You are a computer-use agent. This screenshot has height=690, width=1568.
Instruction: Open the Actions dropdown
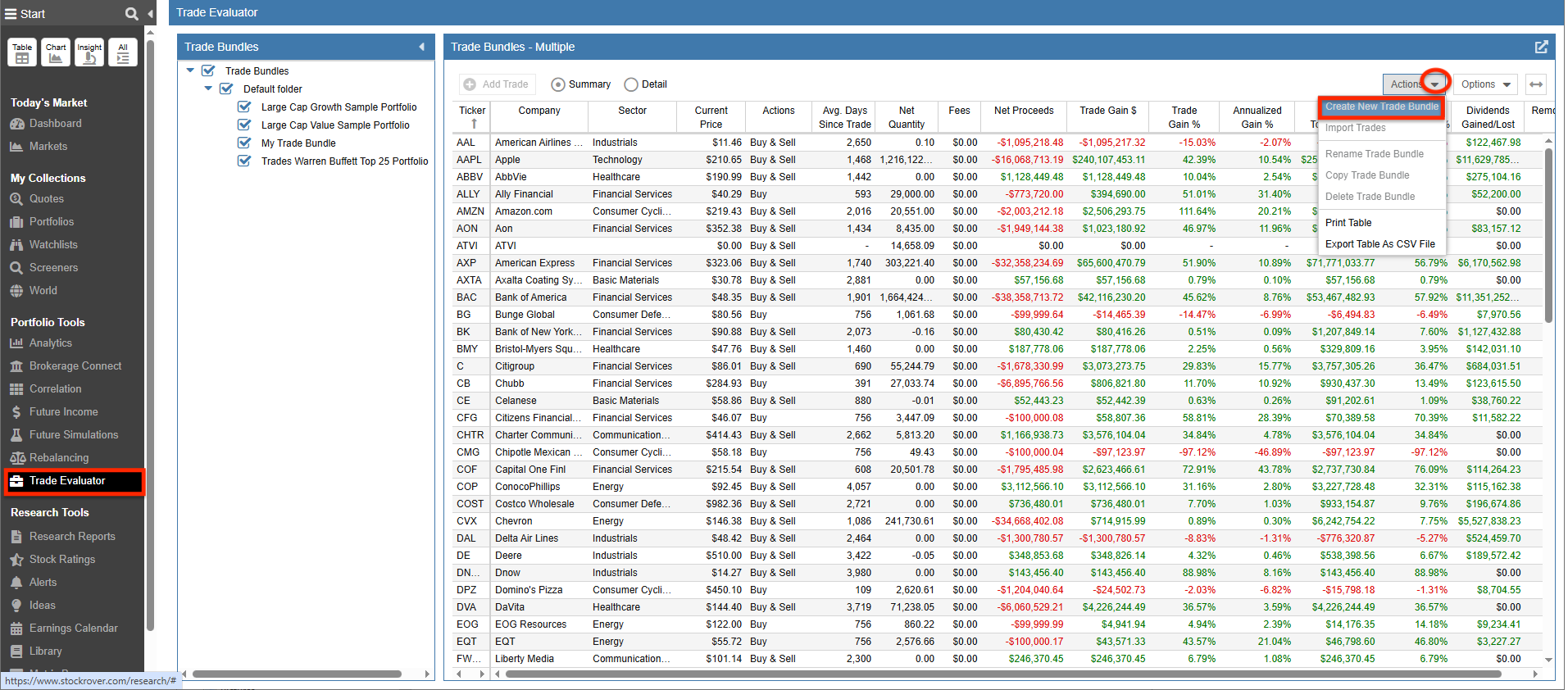pyautogui.click(x=1416, y=84)
